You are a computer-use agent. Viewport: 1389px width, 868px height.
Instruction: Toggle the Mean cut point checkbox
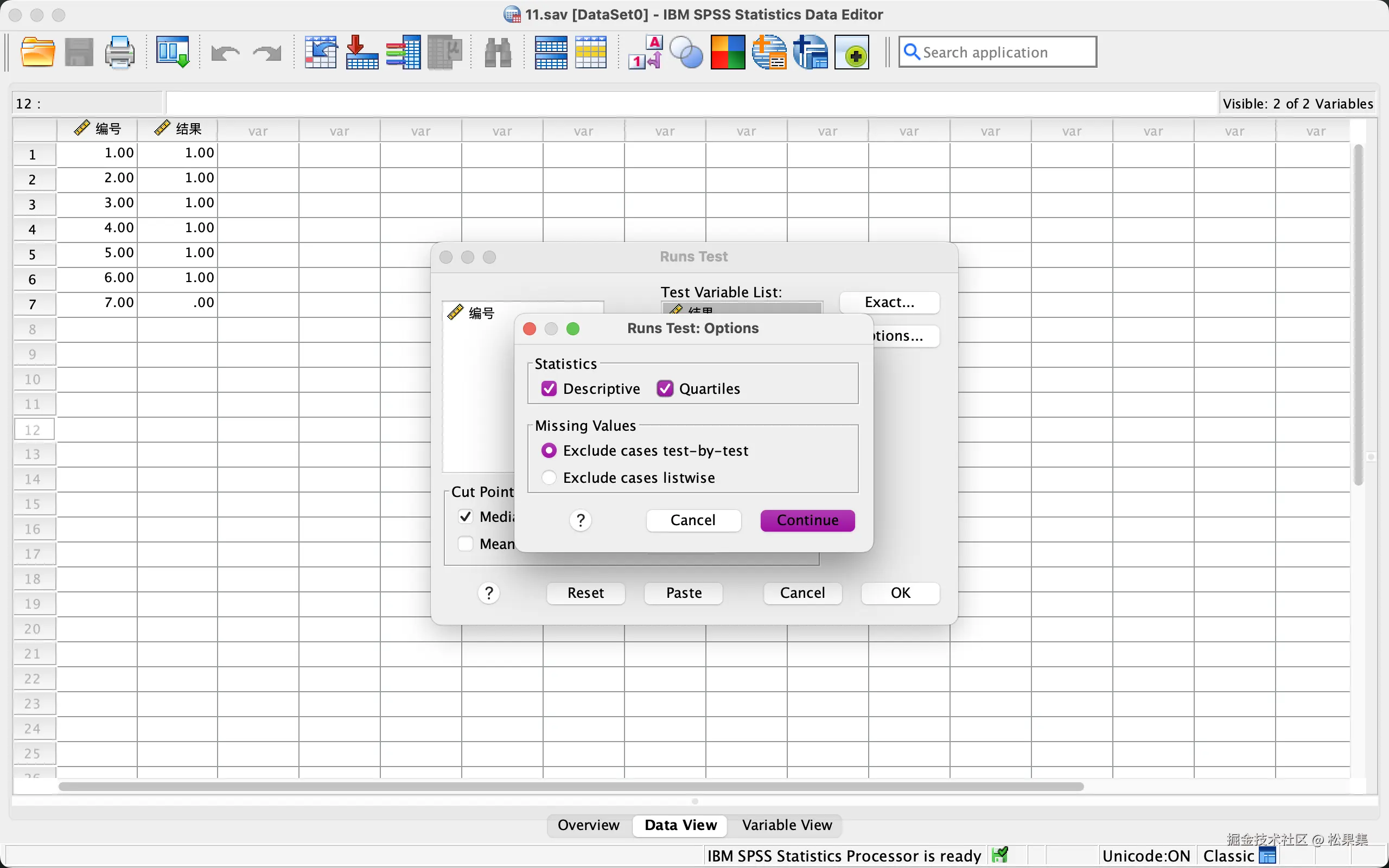click(466, 544)
